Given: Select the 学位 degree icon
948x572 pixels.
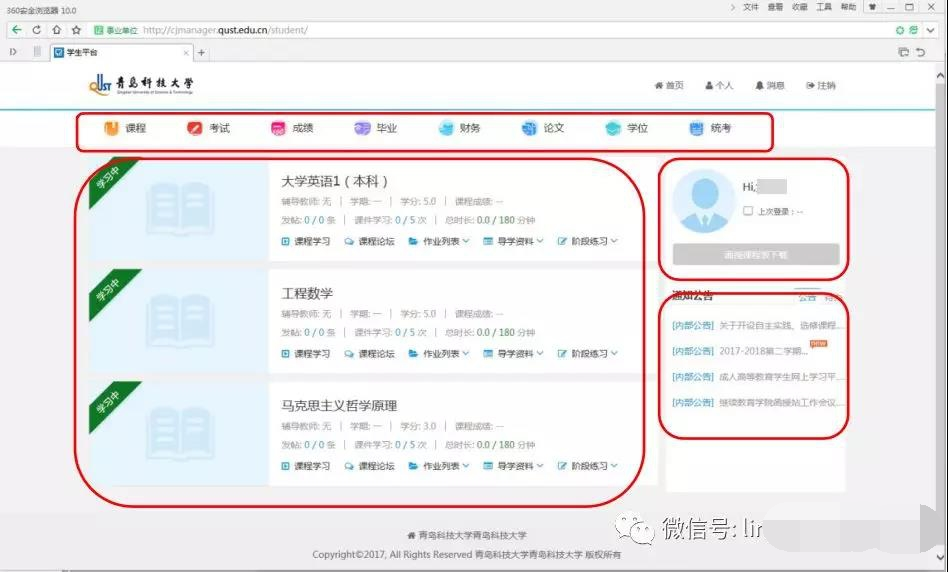Looking at the screenshot, I should tap(613, 128).
